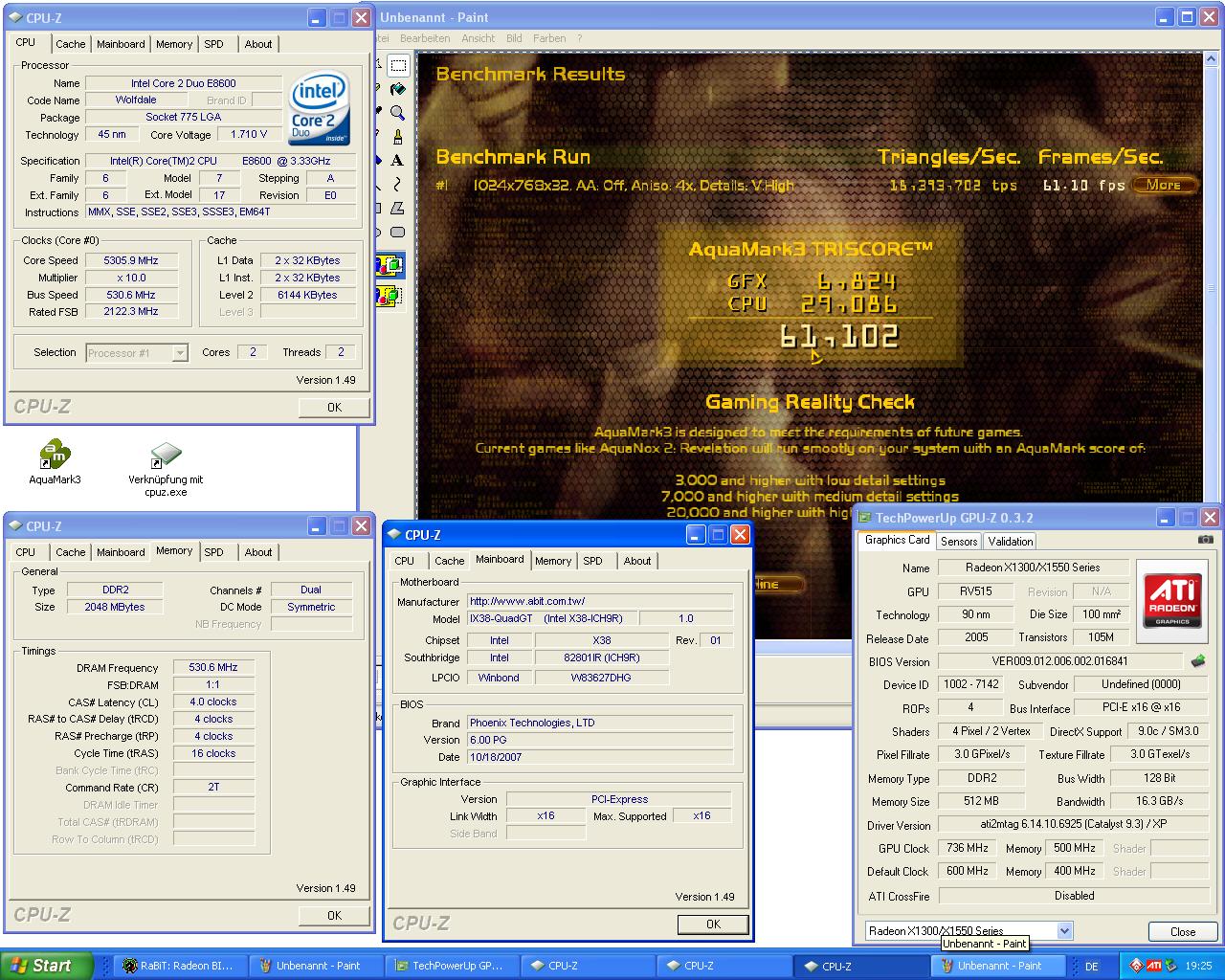Open the Ansicht menu in Paint
The width and height of the screenshot is (1225, 980).
point(478,38)
